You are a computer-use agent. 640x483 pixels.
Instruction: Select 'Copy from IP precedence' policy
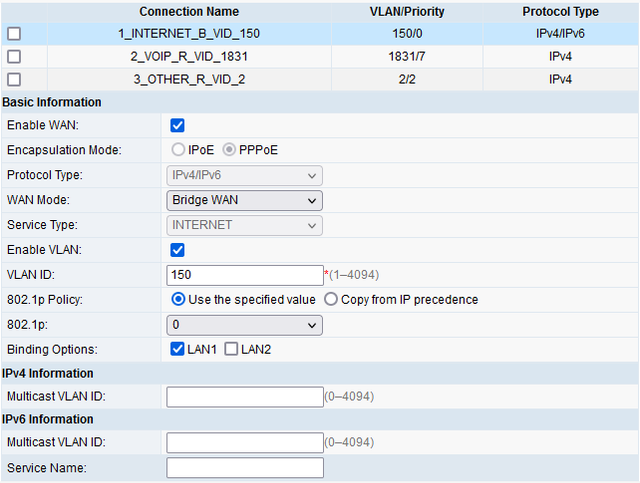331,300
